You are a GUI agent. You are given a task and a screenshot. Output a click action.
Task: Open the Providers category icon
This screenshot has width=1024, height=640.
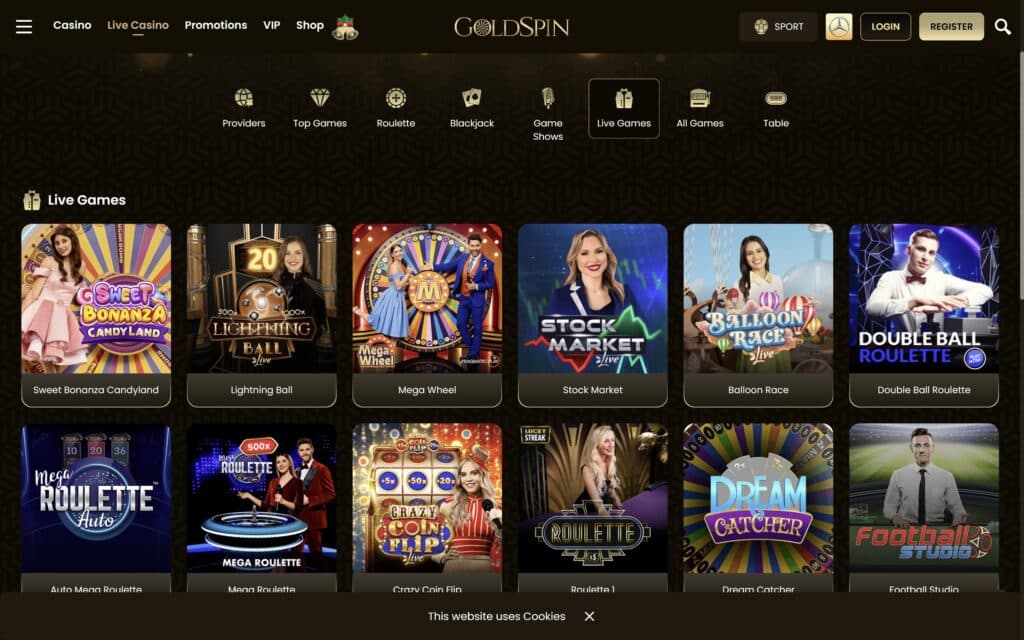[x=244, y=98]
